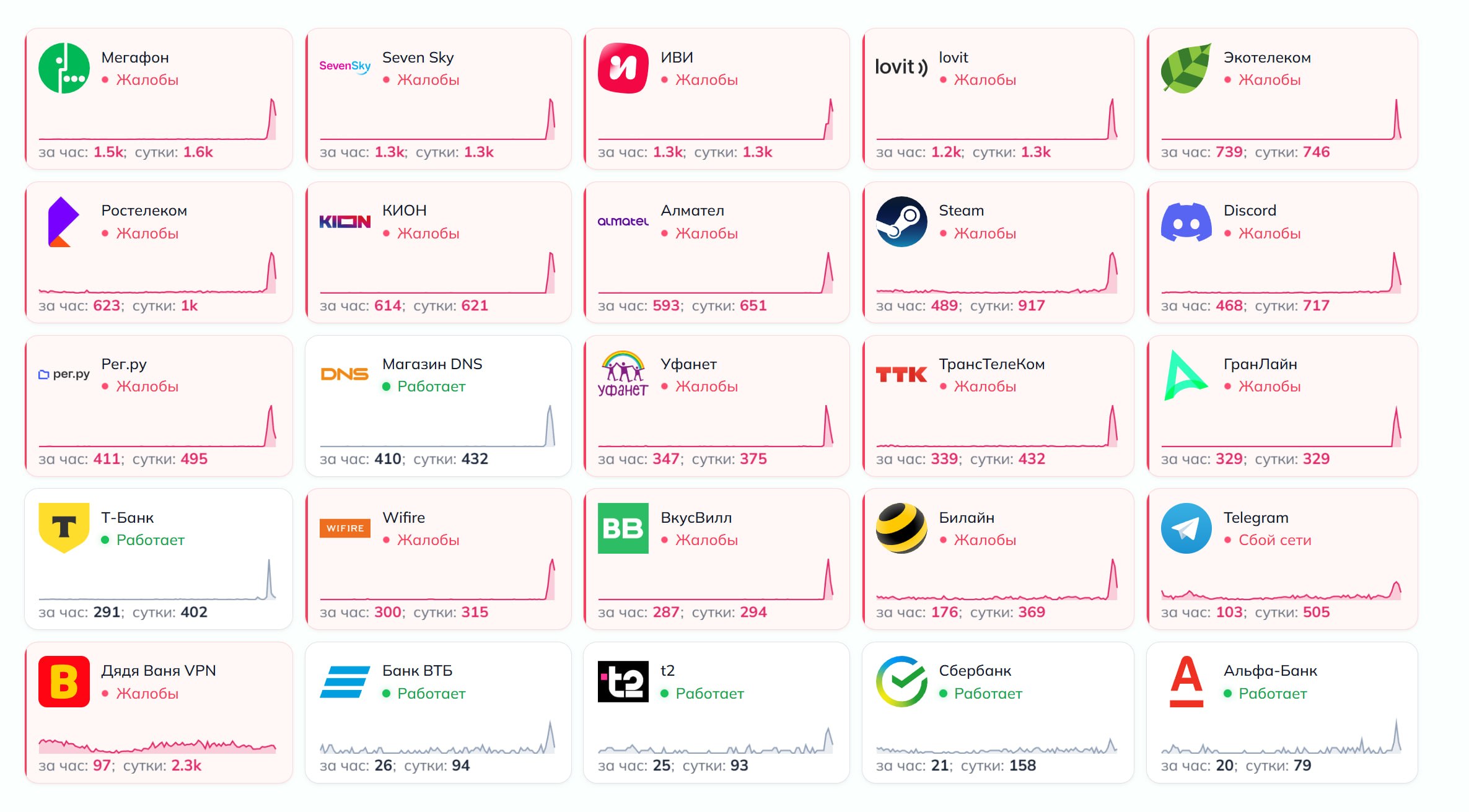Open the Дядя Ваня VPN title
The image size is (1469, 812).
(159, 671)
